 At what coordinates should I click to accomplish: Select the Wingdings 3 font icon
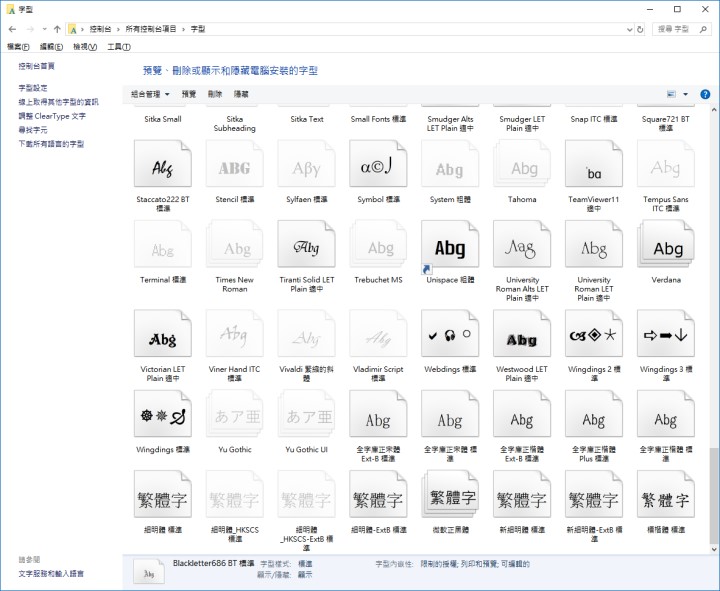click(665, 334)
